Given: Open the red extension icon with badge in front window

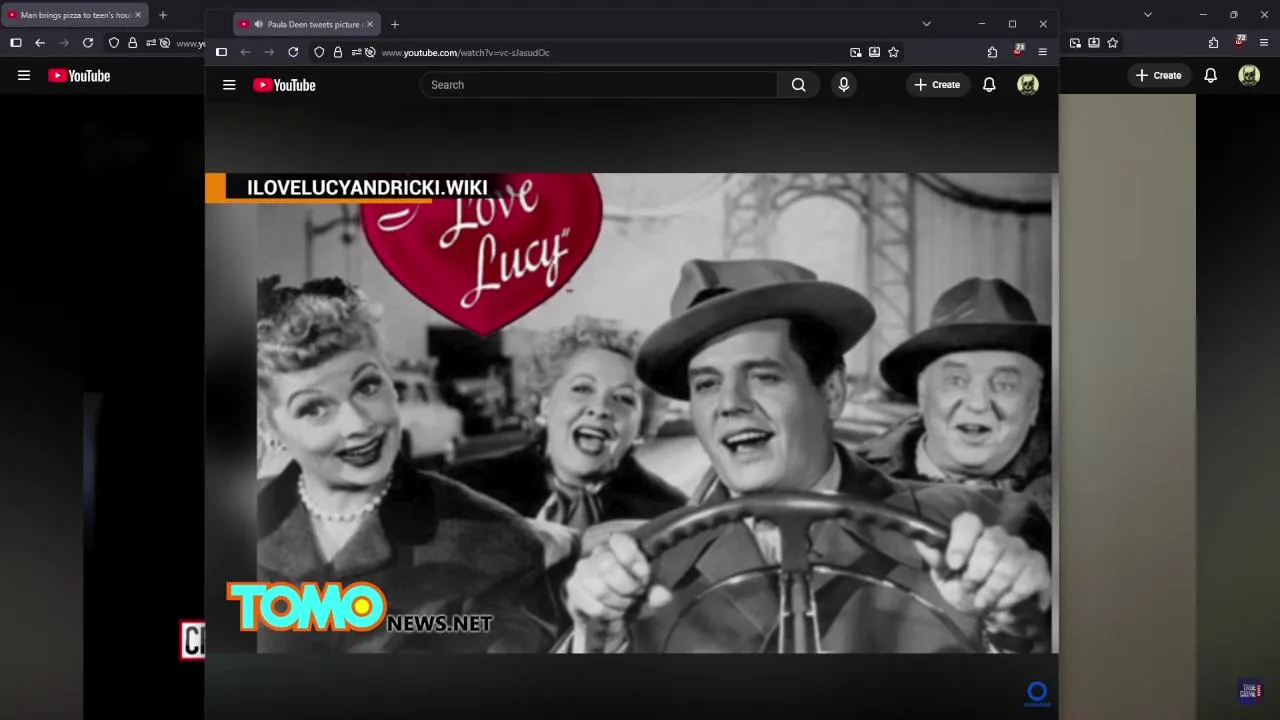Looking at the screenshot, I should tap(1018, 50).
